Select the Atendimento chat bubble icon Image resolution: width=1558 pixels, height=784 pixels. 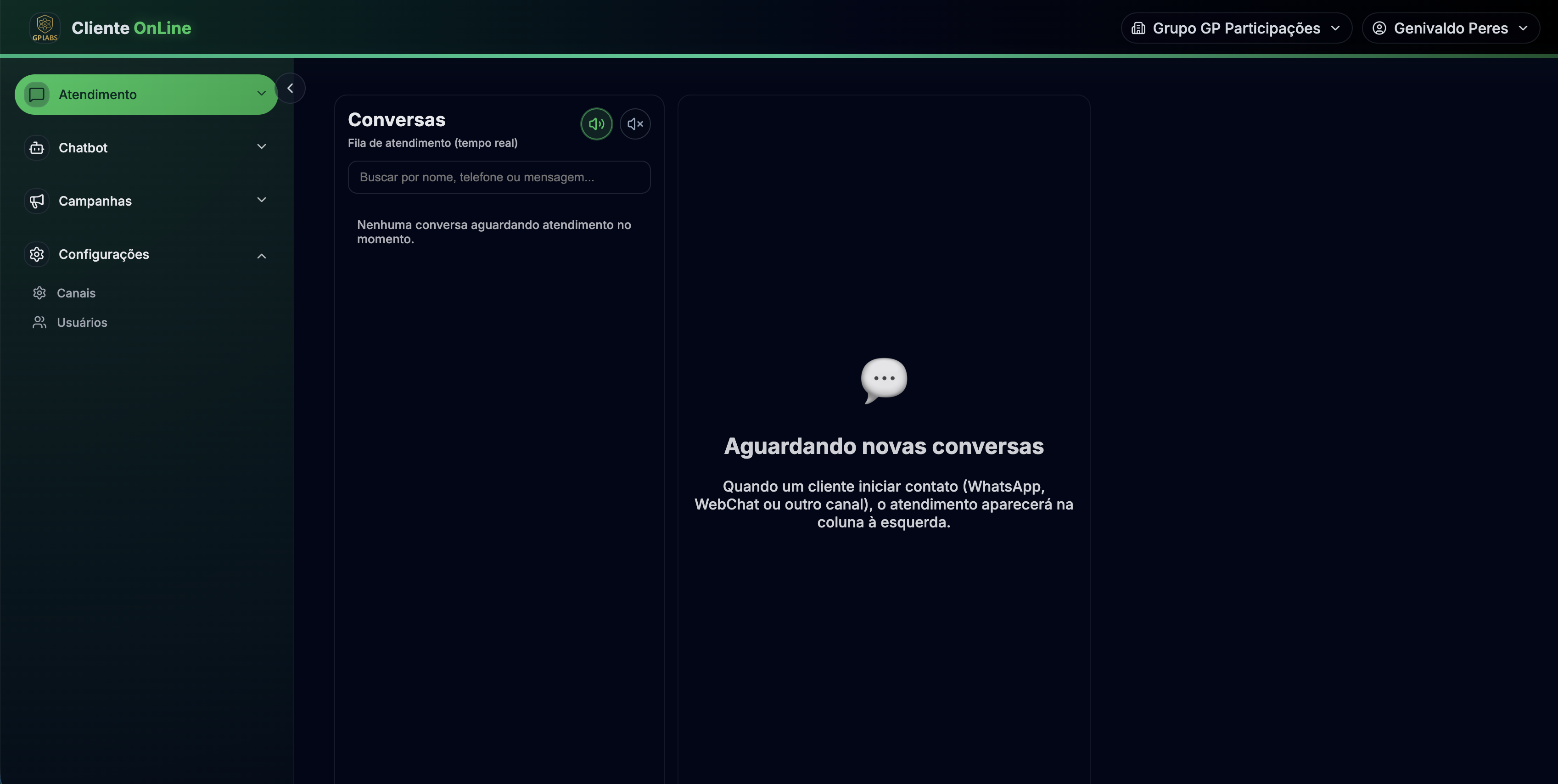pyautogui.click(x=36, y=95)
